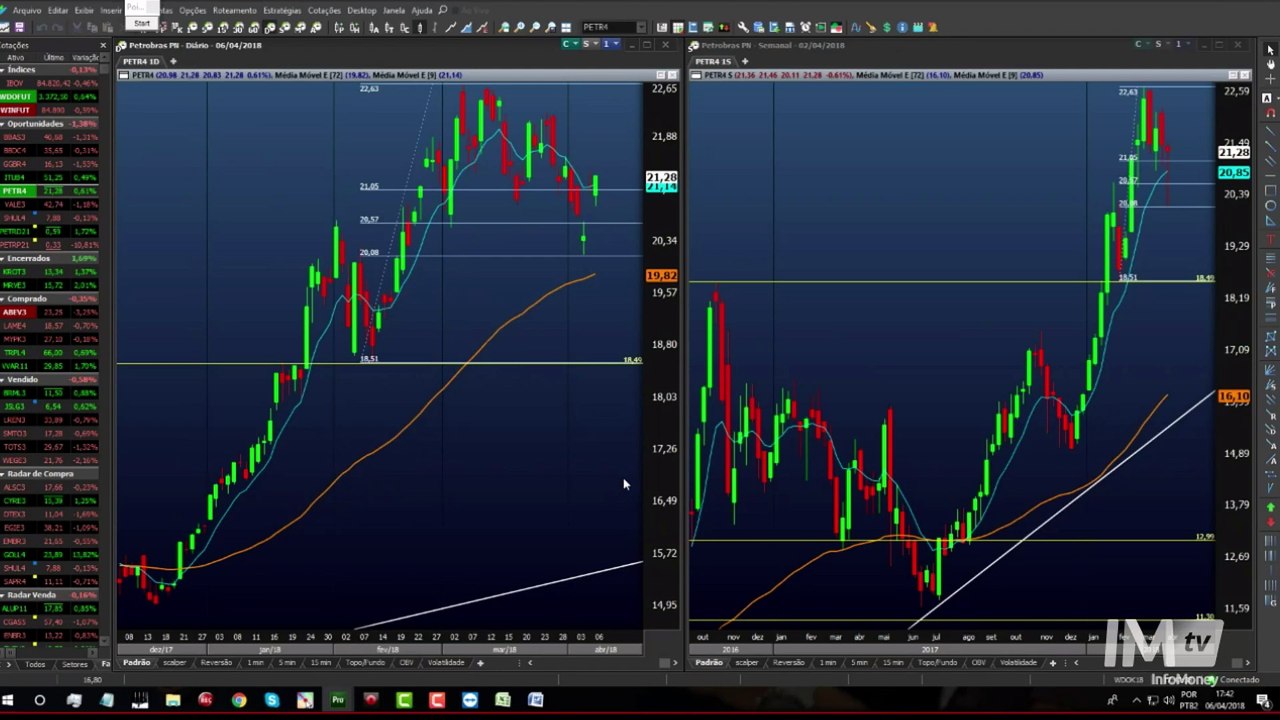Open the S dropdown on weekly chart
The height and width of the screenshot is (720, 1280).
tap(1162, 44)
